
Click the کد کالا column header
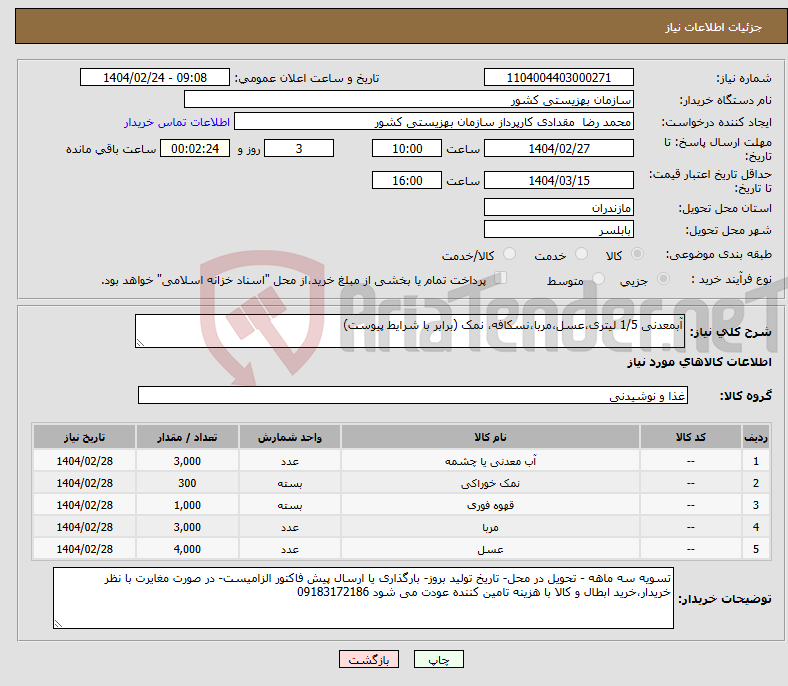point(691,437)
